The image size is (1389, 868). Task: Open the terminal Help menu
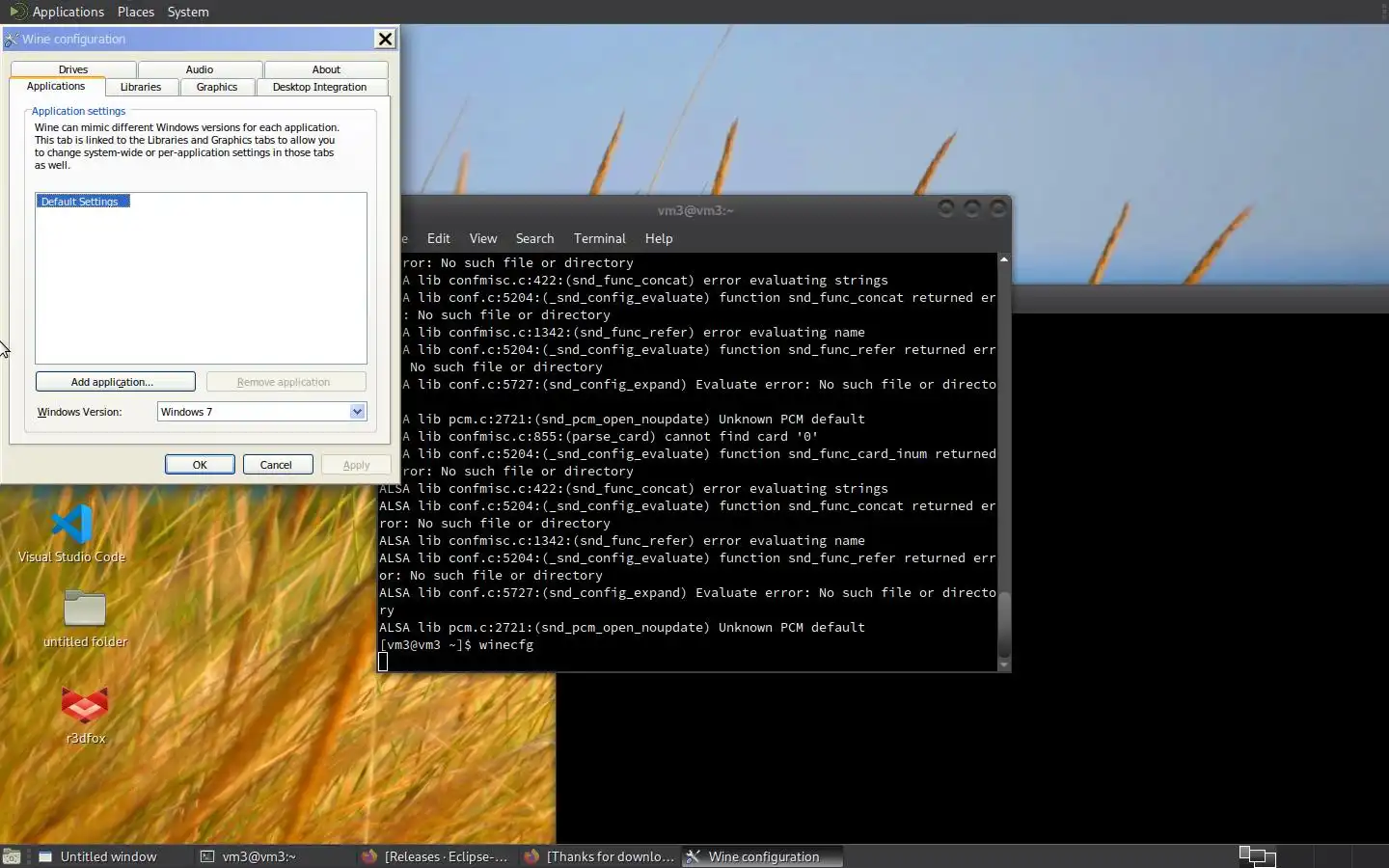pyautogui.click(x=659, y=238)
